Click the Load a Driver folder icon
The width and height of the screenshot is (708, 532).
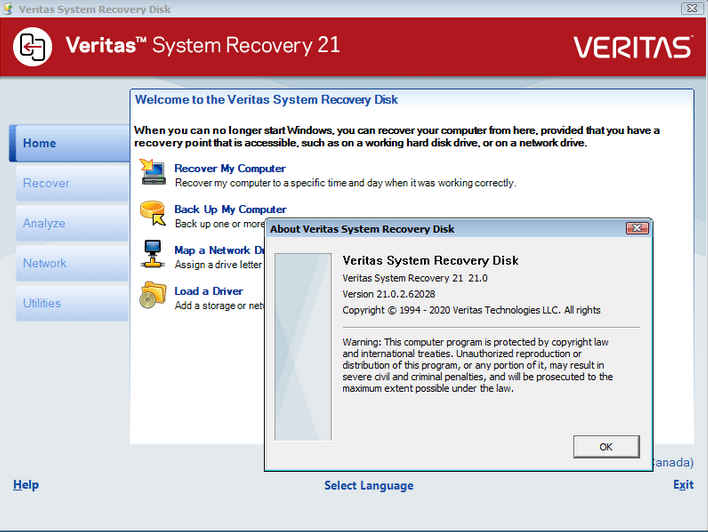(153, 295)
